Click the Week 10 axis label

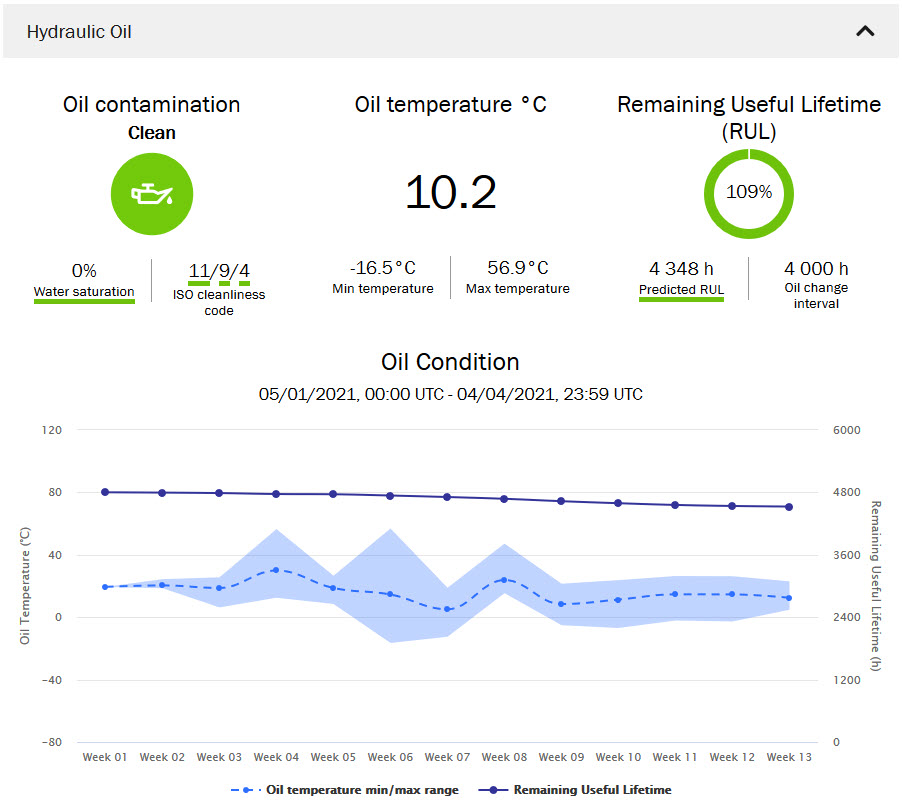click(x=618, y=757)
